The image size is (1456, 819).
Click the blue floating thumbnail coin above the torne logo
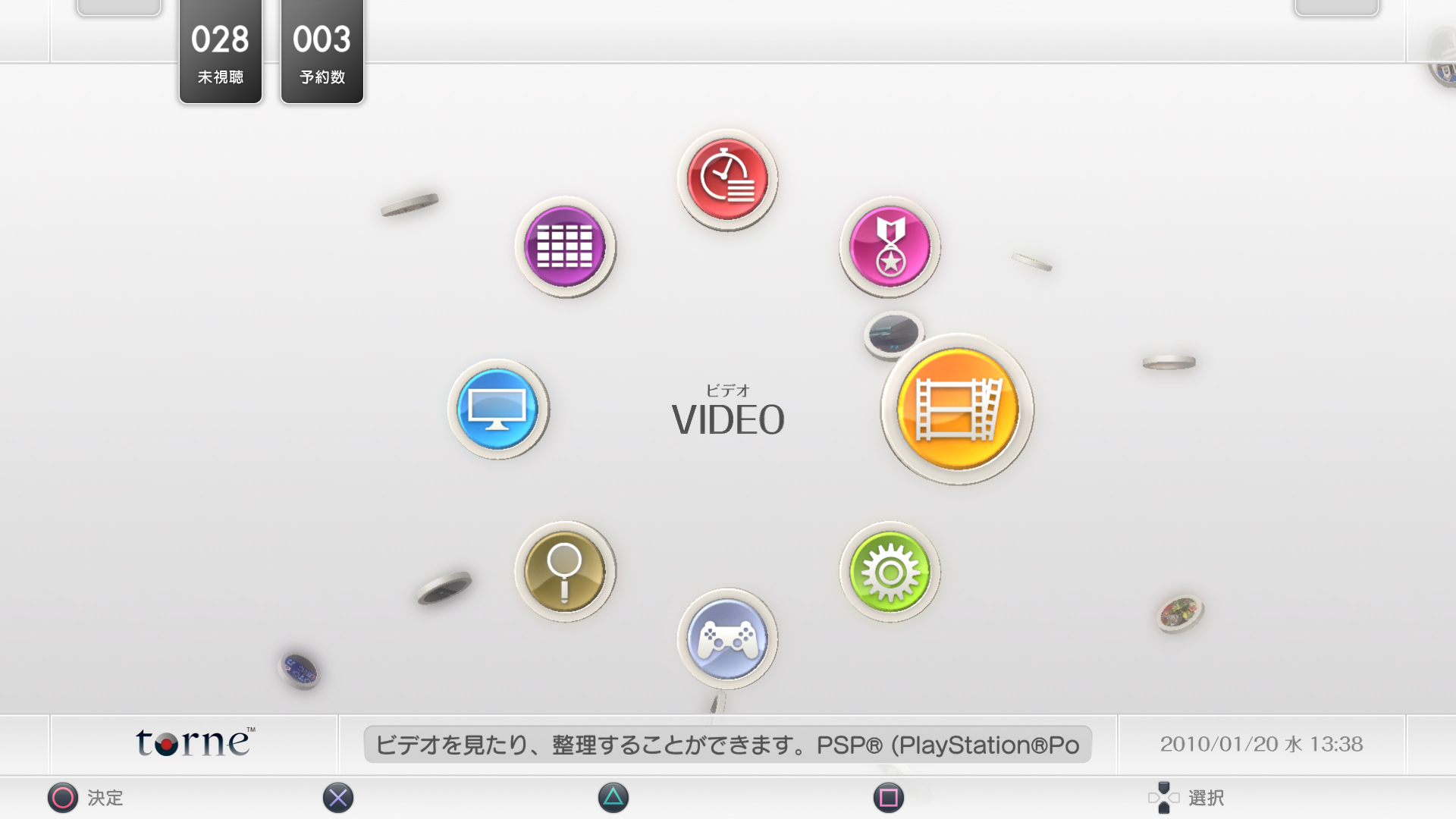[299, 670]
